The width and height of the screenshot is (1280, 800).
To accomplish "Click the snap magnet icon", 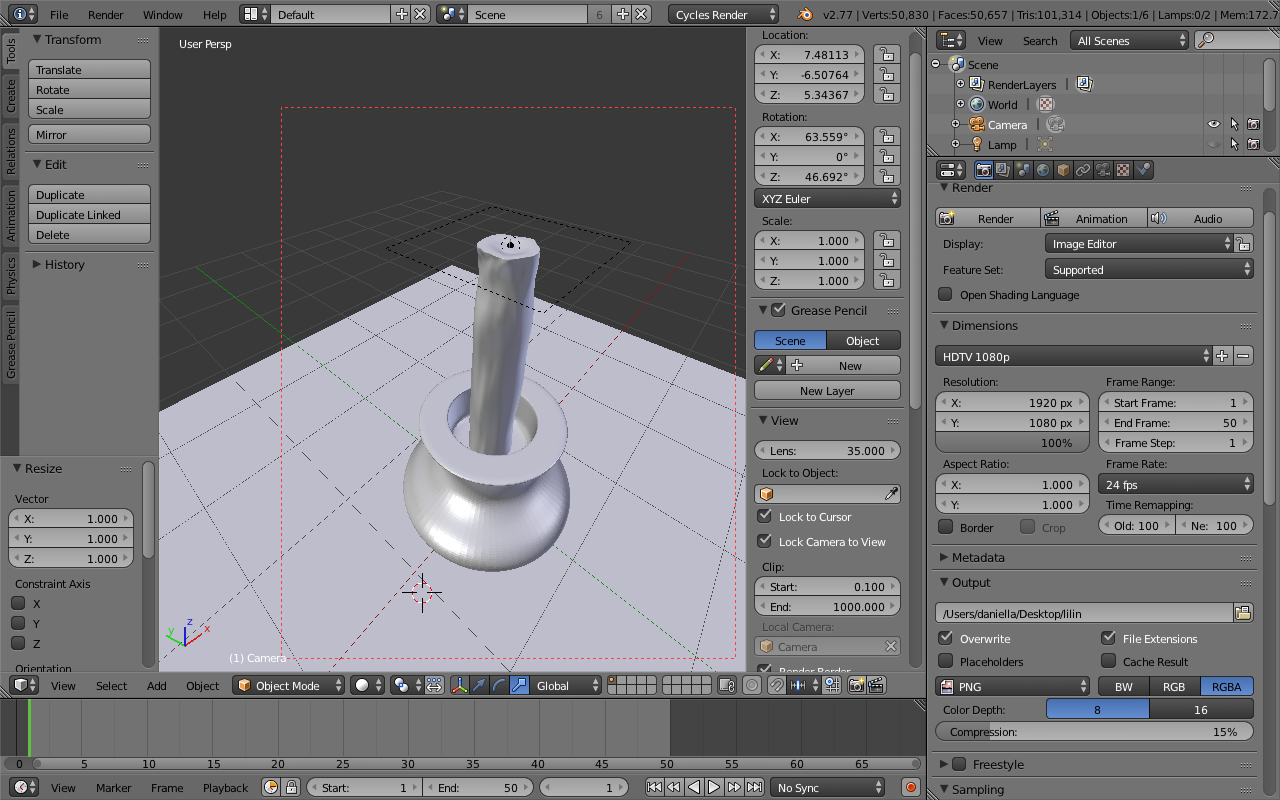I will click(x=776, y=685).
